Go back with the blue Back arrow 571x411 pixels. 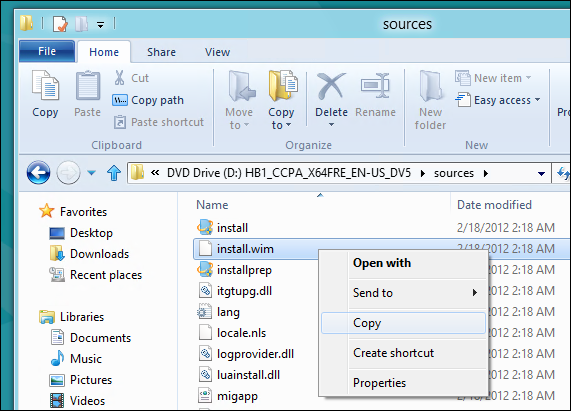[x=38, y=173]
